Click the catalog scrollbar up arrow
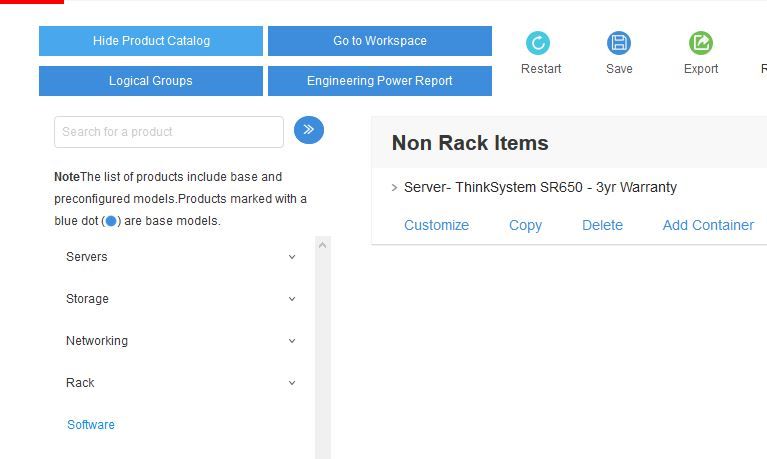767x459 pixels. tap(322, 245)
